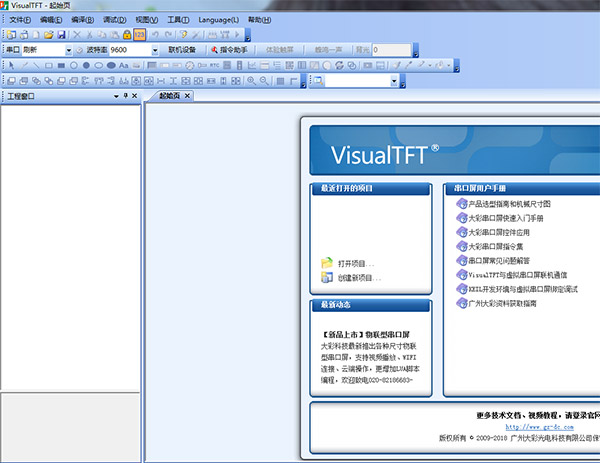Insert the meter gauge control
Screen dimensions: 600x463
(190, 65)
